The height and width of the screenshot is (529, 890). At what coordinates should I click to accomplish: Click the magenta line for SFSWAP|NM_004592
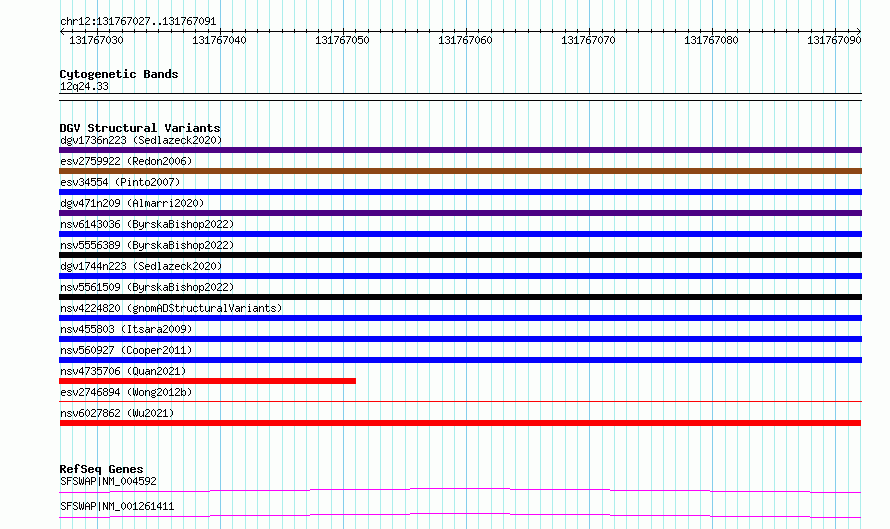(x=460, y=490)
